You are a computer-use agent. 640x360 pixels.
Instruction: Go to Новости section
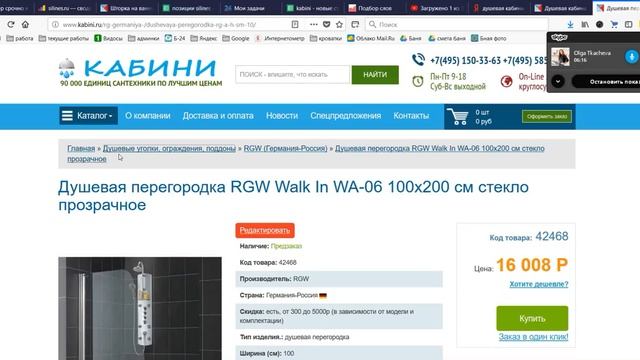tap(282, 116)
